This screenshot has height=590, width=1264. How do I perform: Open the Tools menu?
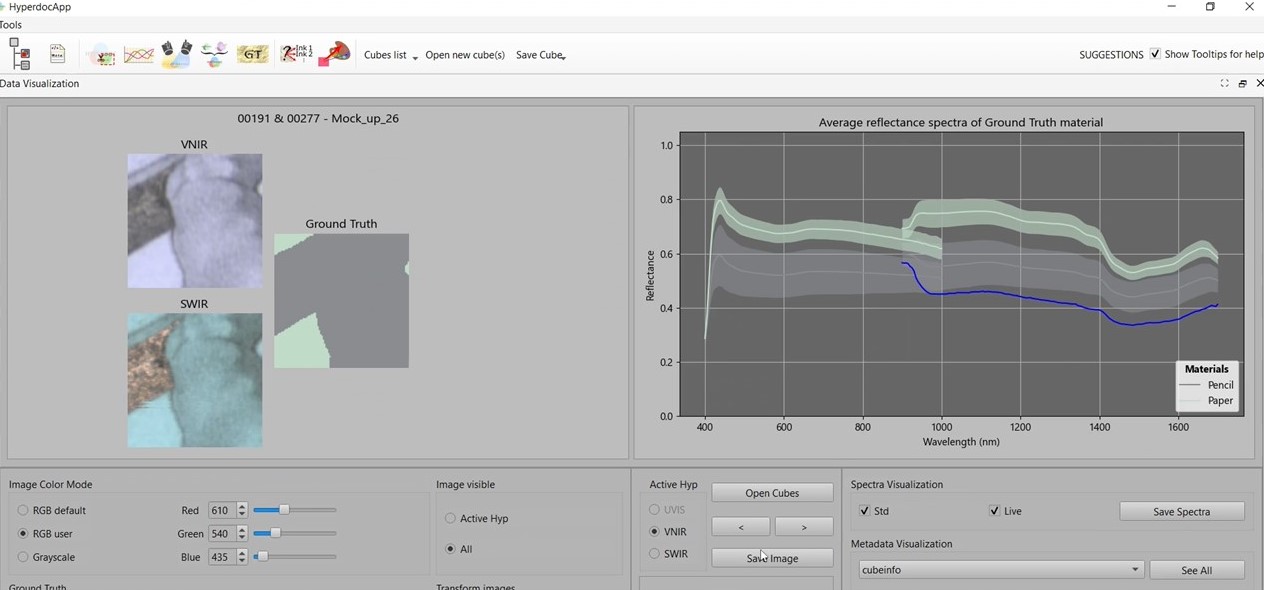tap(11, 25)
